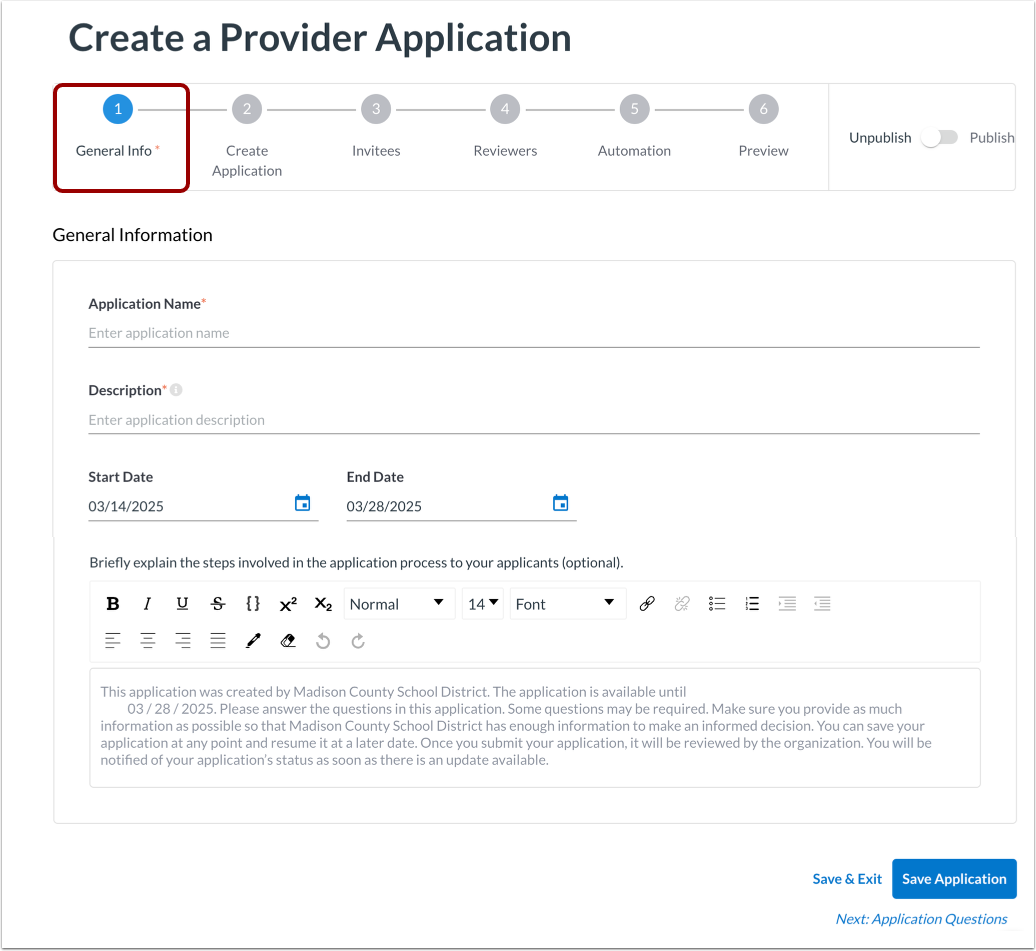Justify the text alignment

218,640
